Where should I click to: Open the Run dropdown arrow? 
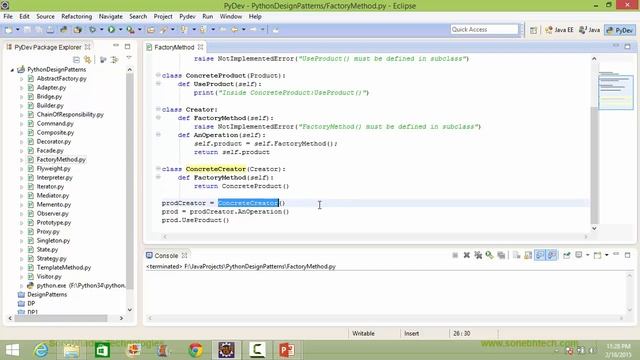120,29
